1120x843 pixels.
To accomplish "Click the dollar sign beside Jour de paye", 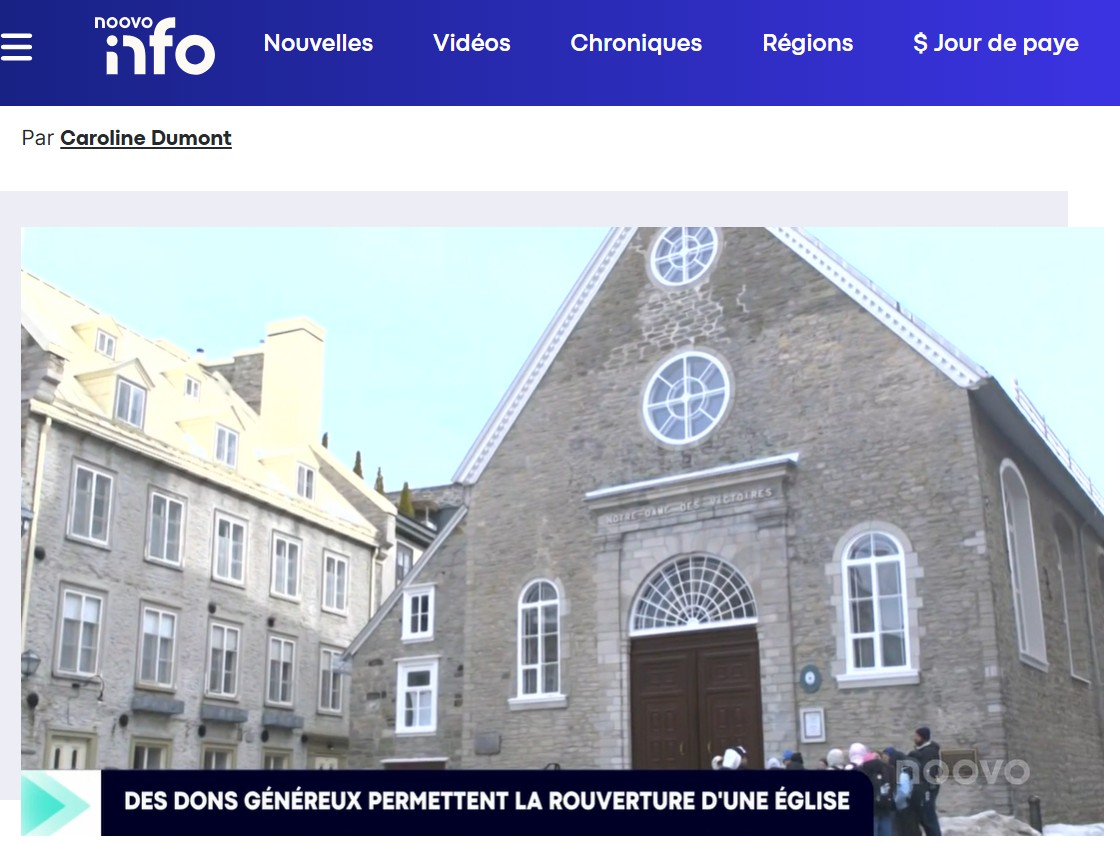I will pos(920,44).
